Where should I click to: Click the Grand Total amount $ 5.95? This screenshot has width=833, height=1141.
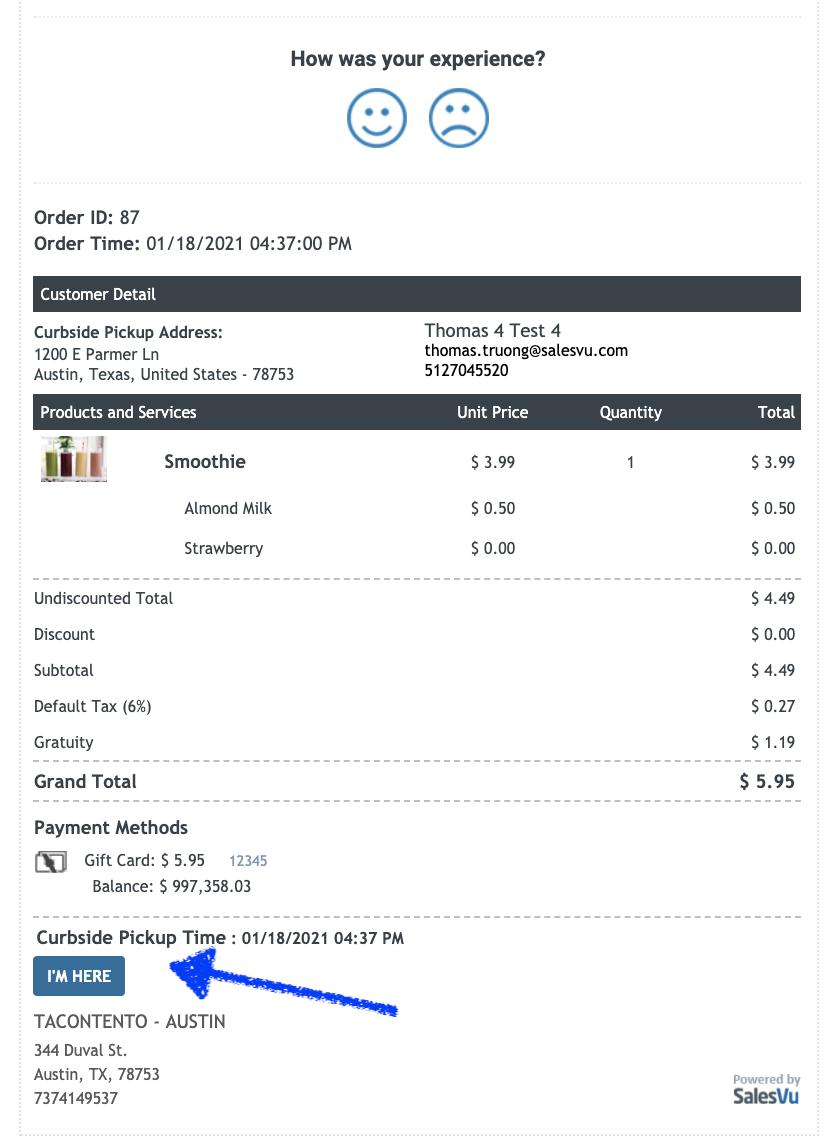point(767,782)
